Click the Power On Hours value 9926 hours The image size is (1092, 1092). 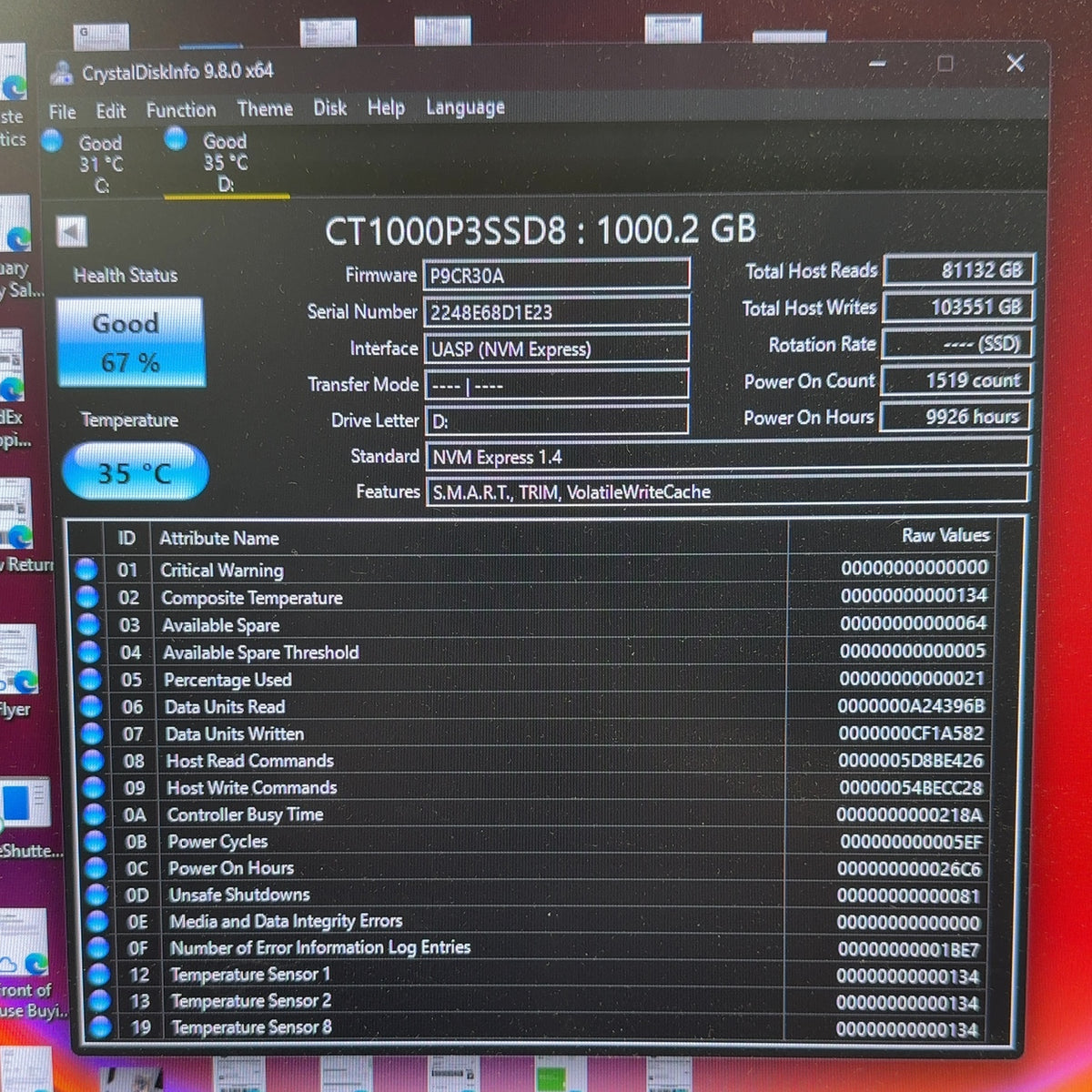tap(955, 417)
